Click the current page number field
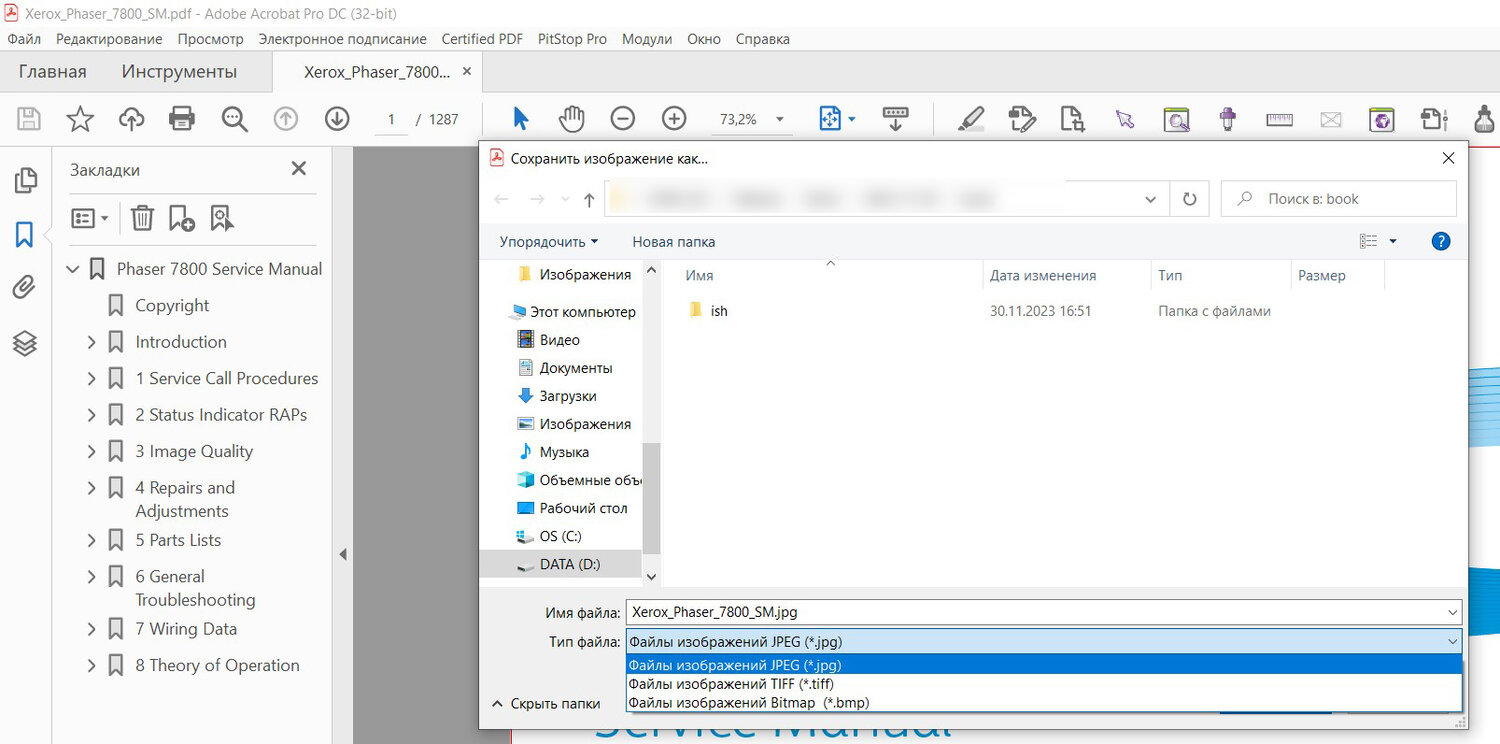This screenshot has width=1500, height=744. coord(391,120)
